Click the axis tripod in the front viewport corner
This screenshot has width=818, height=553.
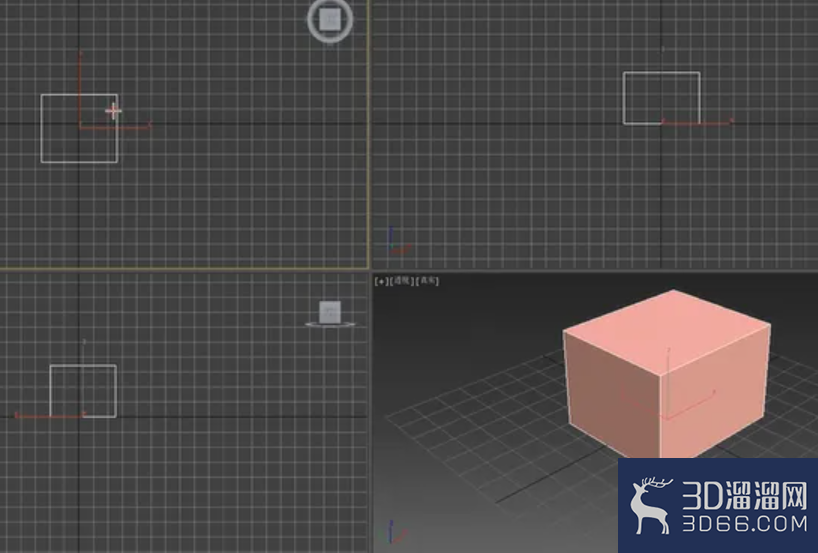point(399,241)
